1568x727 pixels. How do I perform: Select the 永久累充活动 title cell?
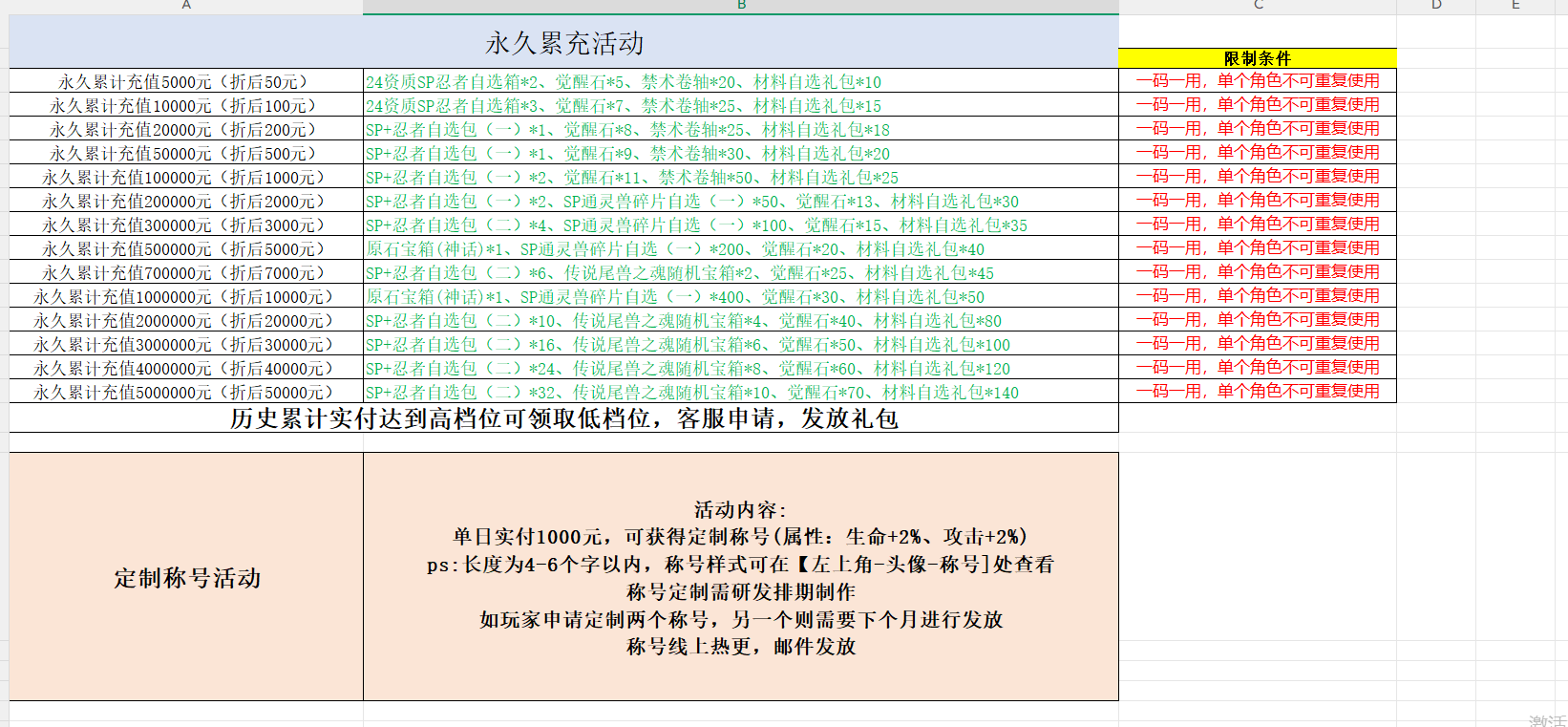click(x=563, y=43)
